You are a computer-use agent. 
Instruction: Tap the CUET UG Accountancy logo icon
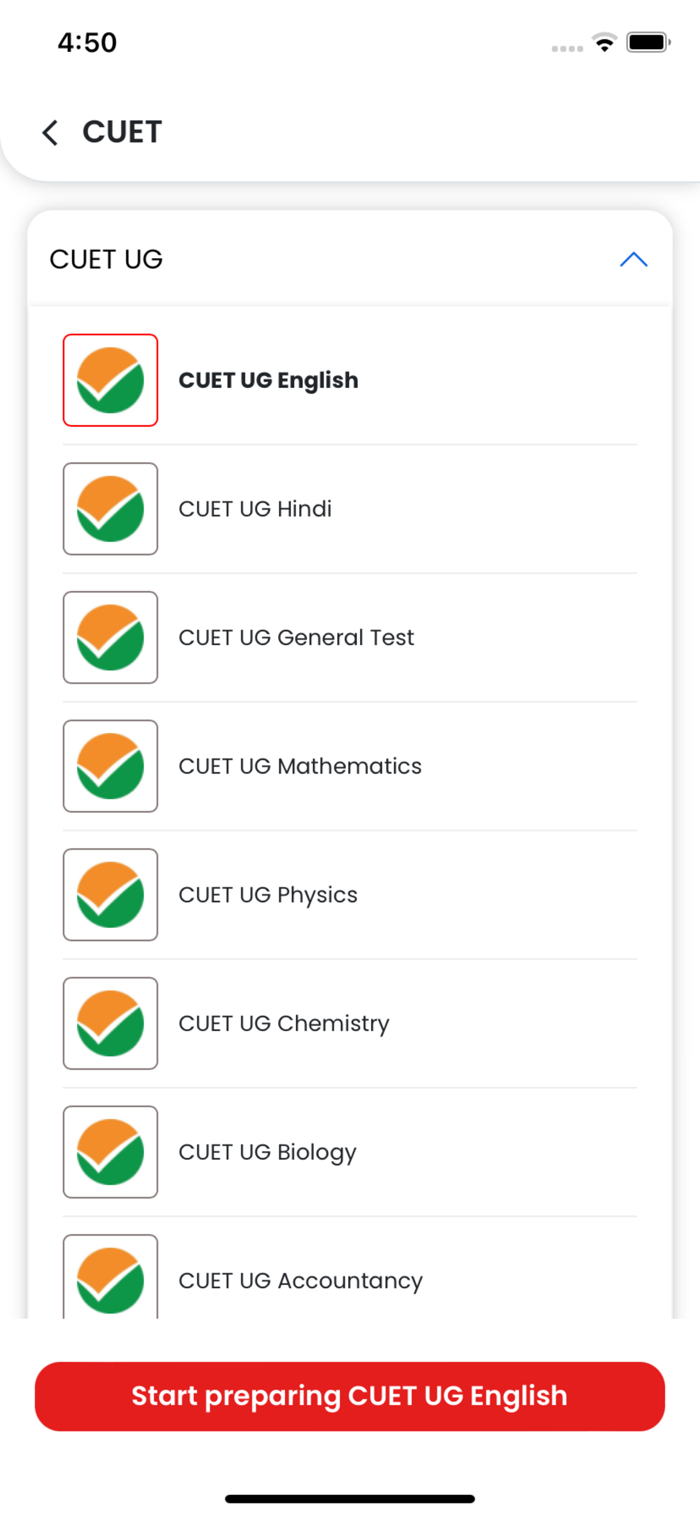coord(110,1278)
